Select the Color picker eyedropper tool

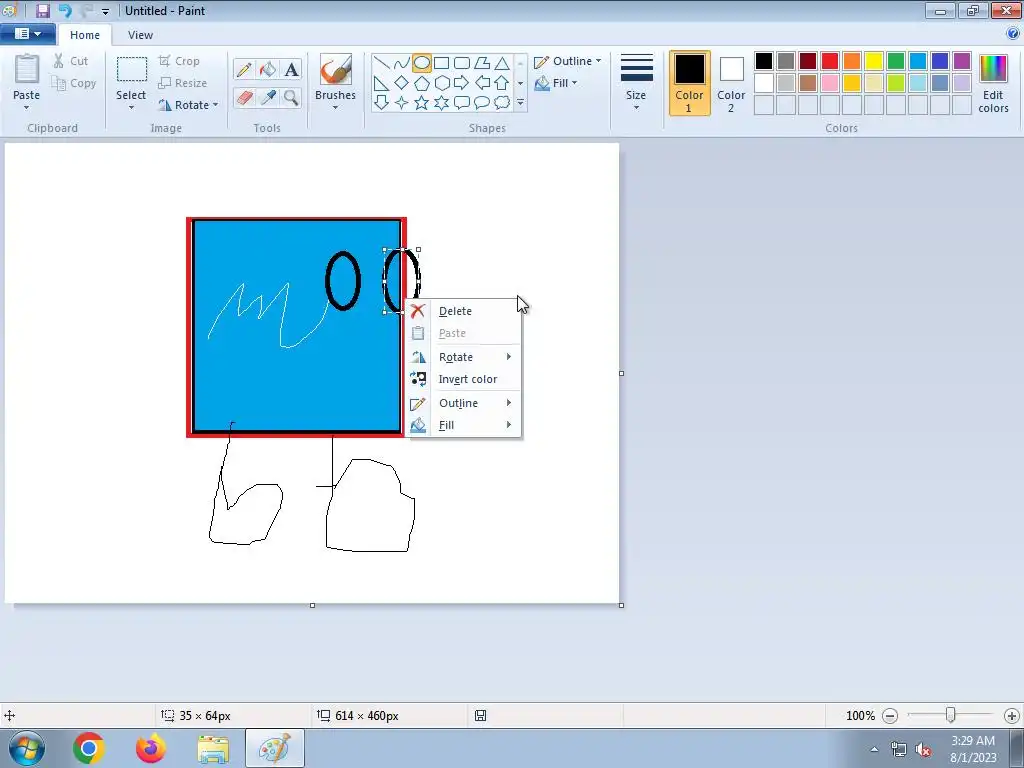(267, 97)
